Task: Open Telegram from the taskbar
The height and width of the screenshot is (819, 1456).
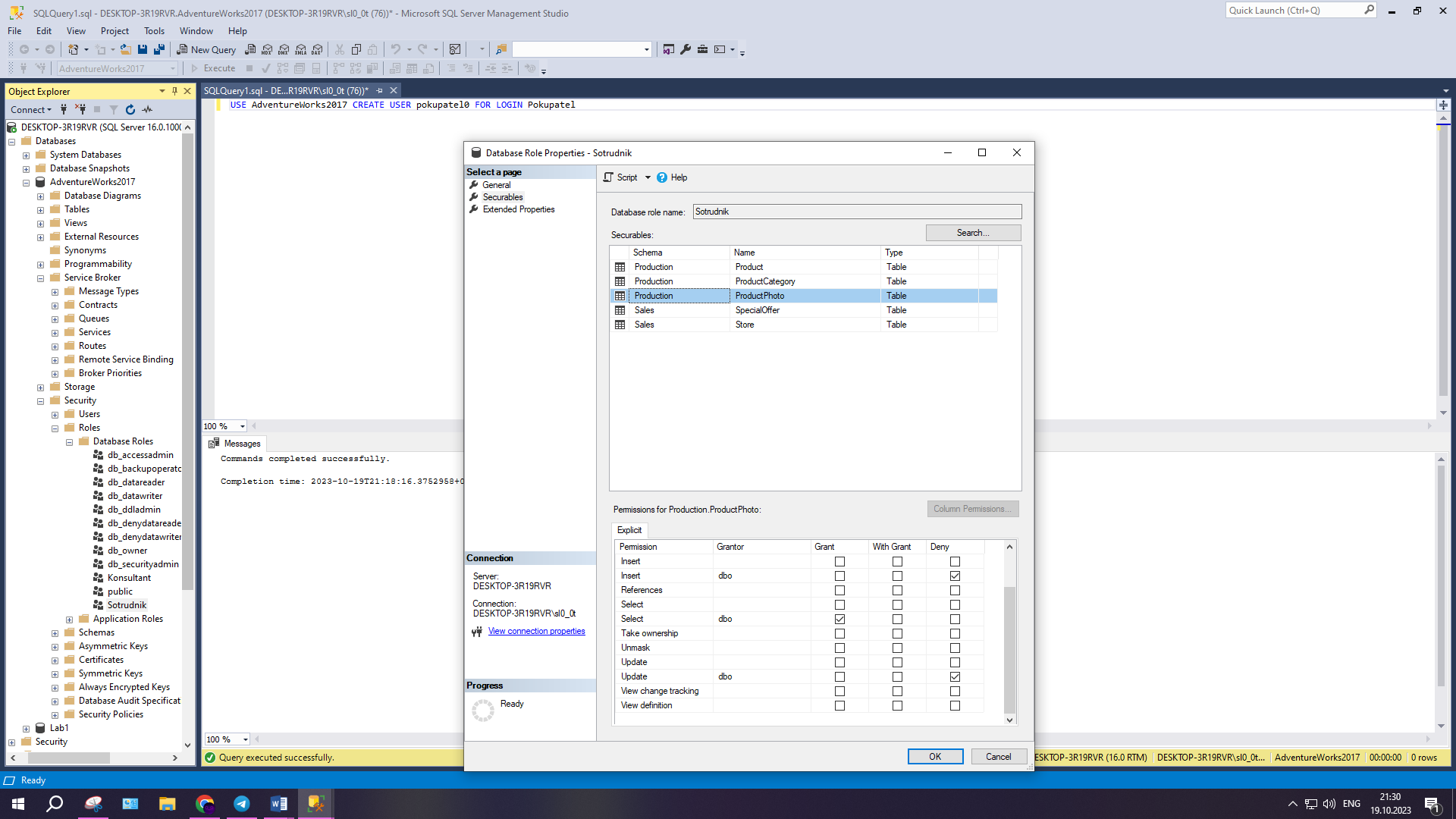Action: click(242, 803)
